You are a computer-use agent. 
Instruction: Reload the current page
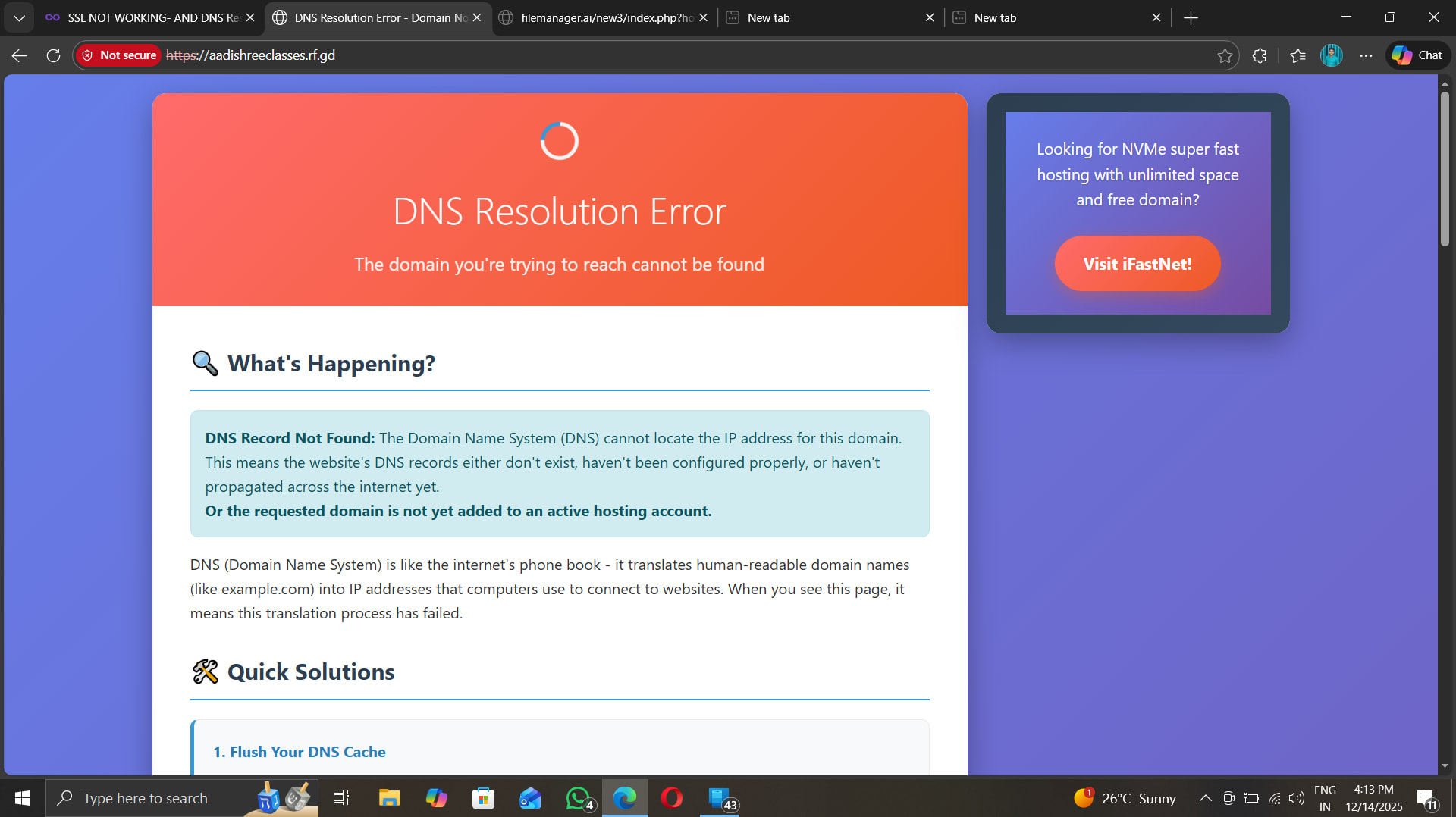point(53,55)
